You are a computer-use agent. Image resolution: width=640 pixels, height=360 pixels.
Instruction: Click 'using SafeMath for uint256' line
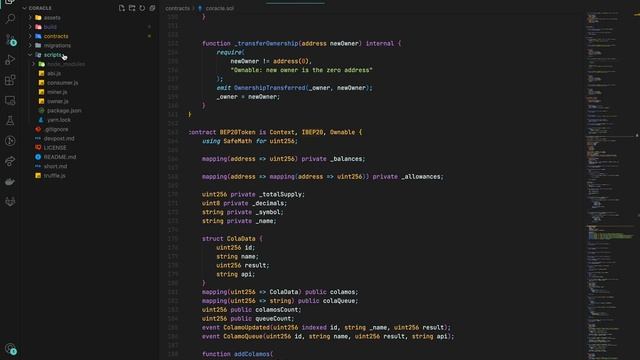pyautogui.click(x=250, y=141)
